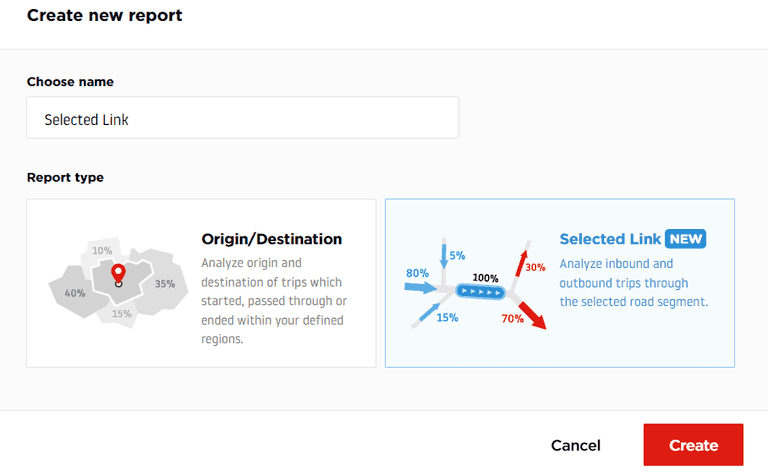Click the 40% region on the map
This screenshot has width=768, height=475.
(75, 293)
